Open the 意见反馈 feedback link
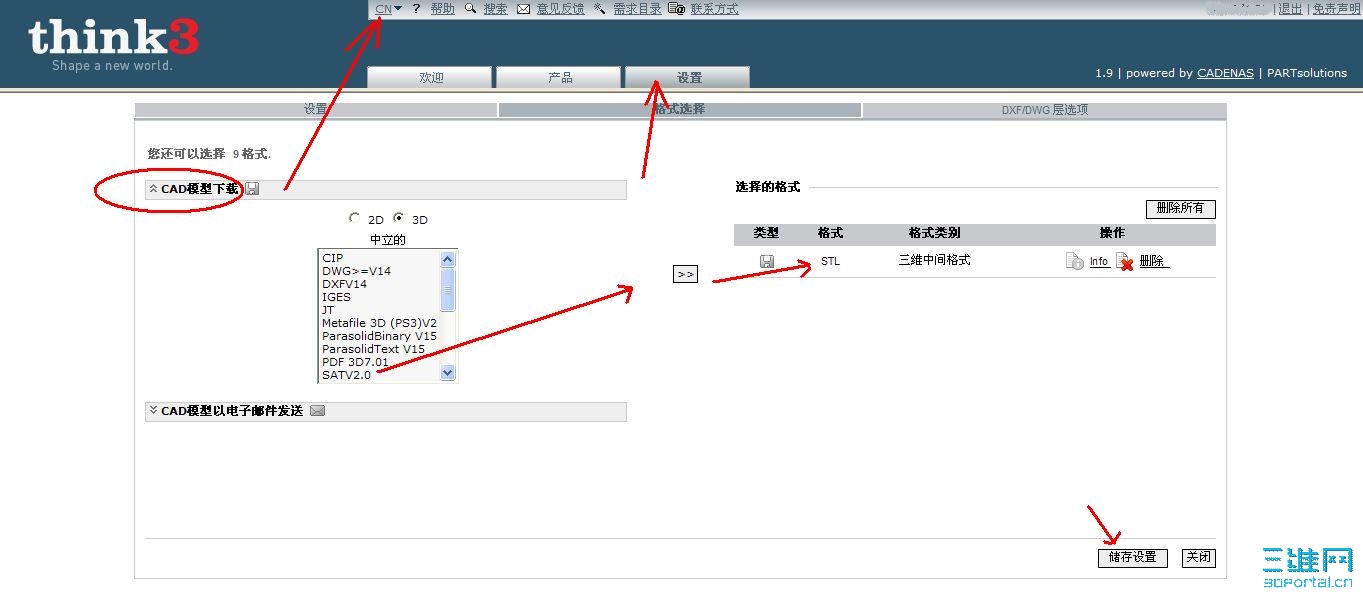 (x=560, y=9)
